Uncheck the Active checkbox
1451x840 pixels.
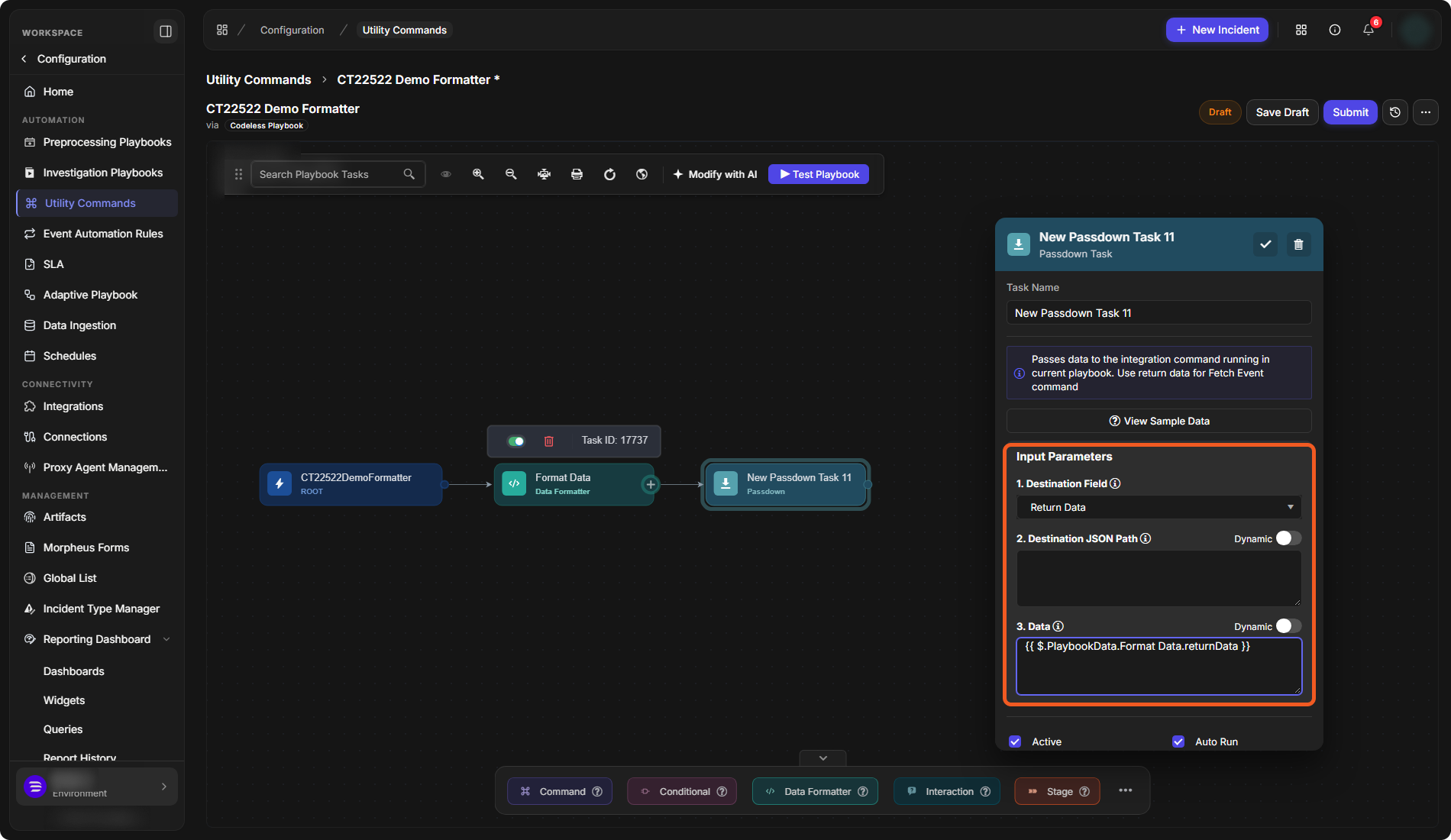[x=1015, y=741]
